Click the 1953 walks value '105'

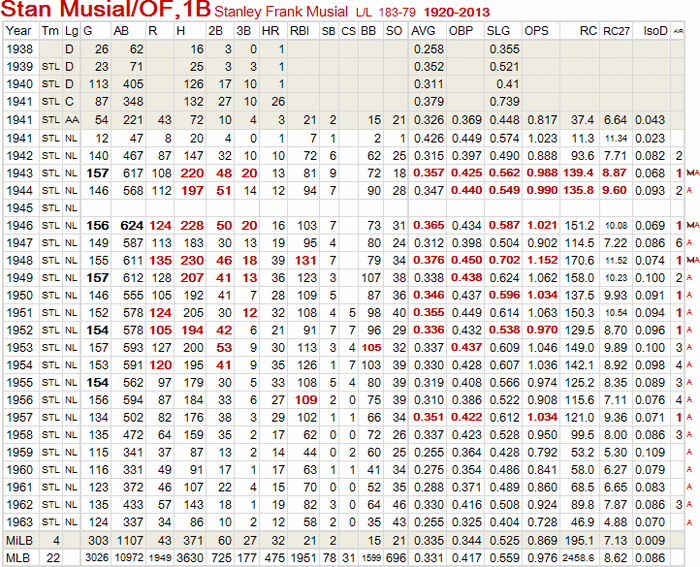click(x=371, y=348)
